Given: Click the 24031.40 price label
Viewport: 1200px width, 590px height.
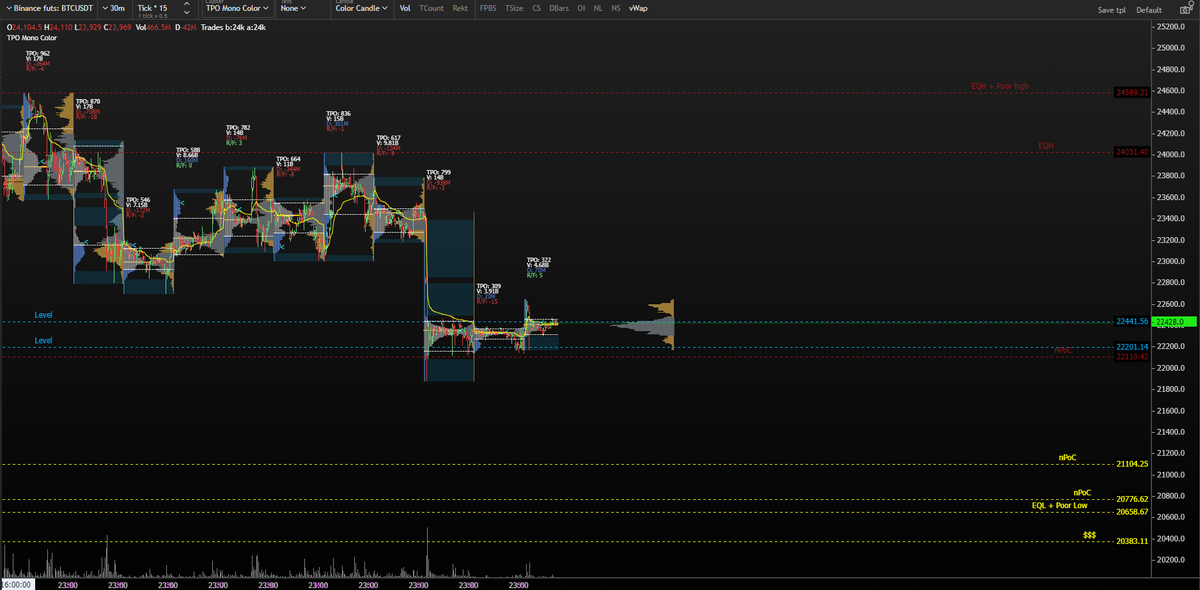Looking at the screenshot, I should [x=1131, y=152].
